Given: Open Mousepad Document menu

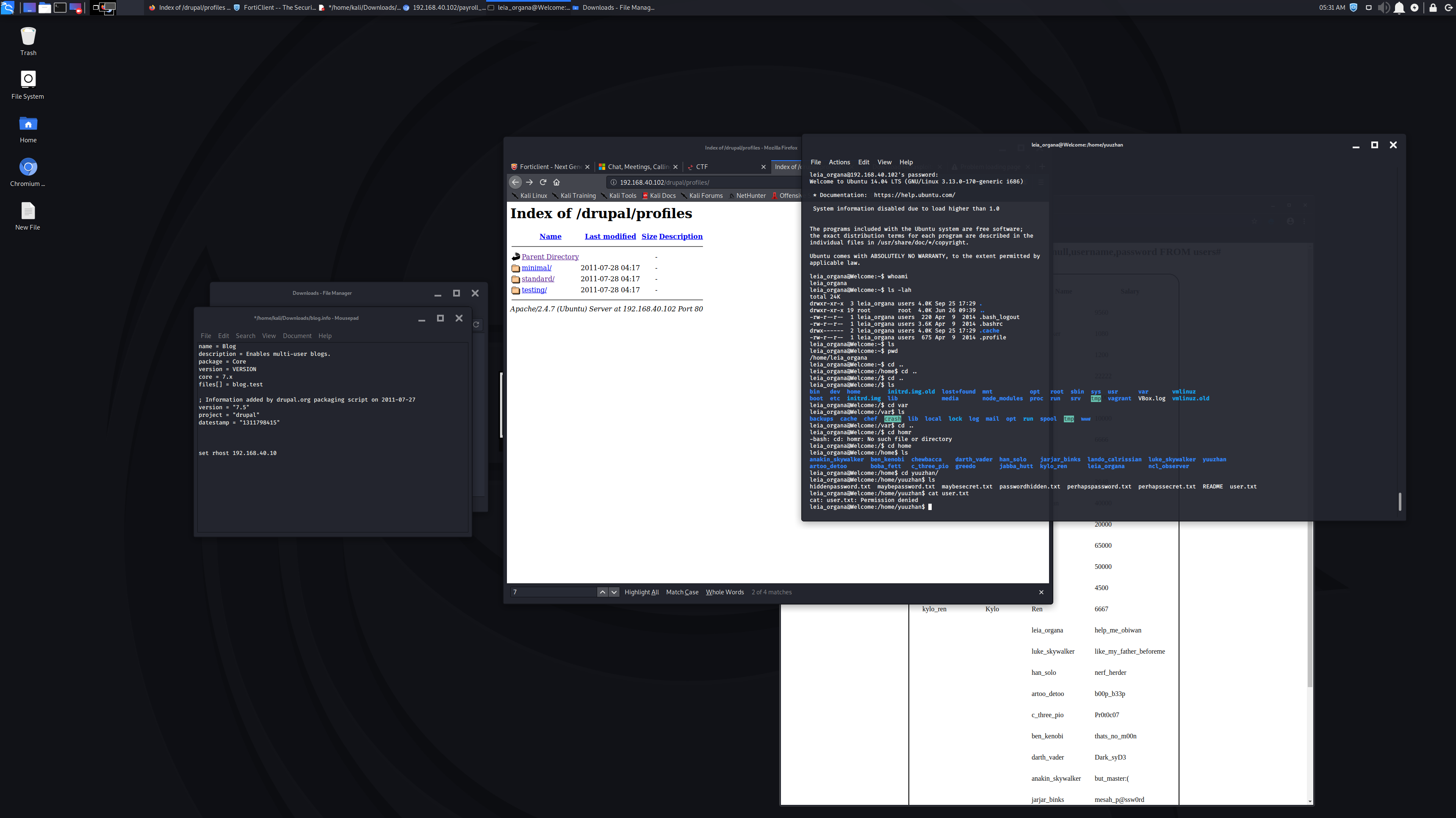Looking at the screenshot, I should coord(297,336).
